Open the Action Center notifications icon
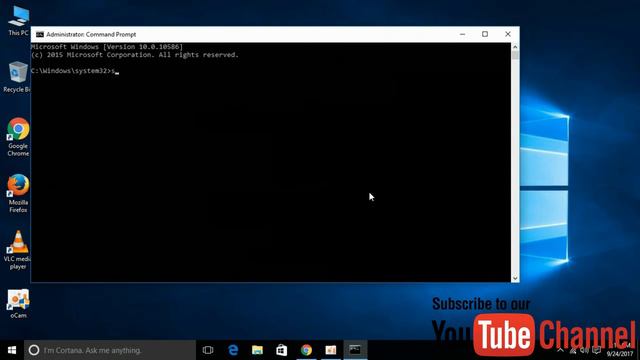This screenshot has width=640, height=360. tap(597, 350)
